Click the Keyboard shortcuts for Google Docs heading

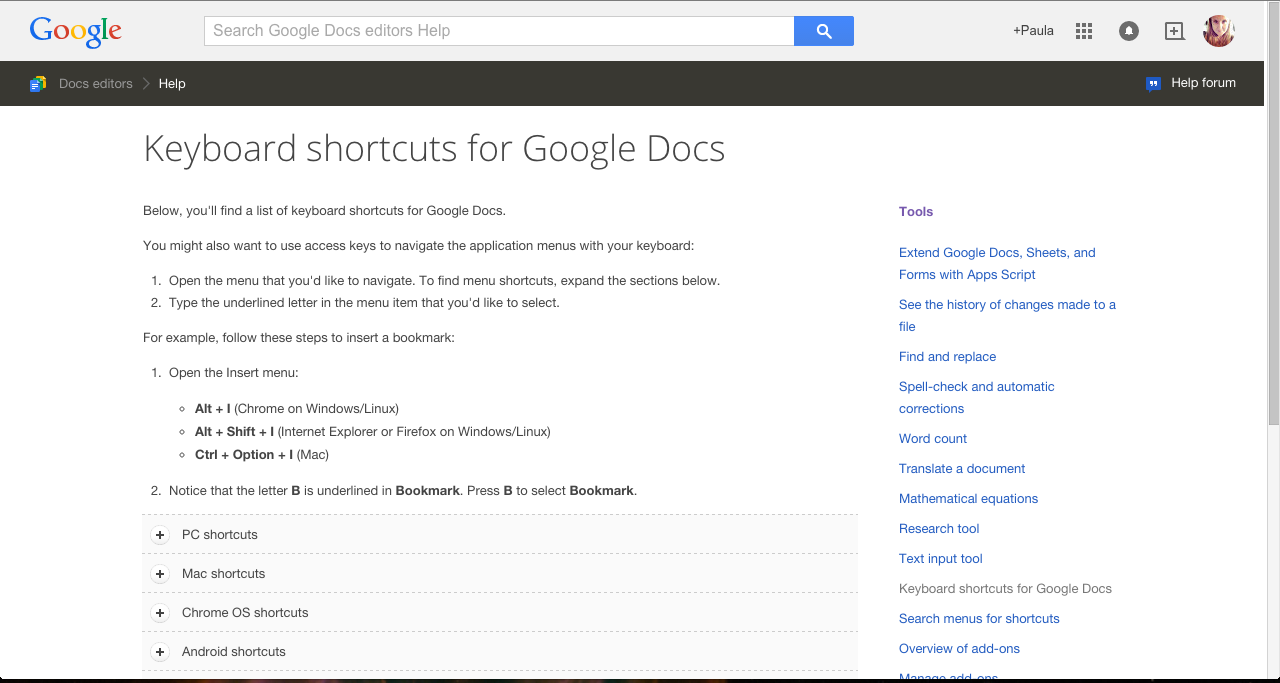[x=434, y=149]
